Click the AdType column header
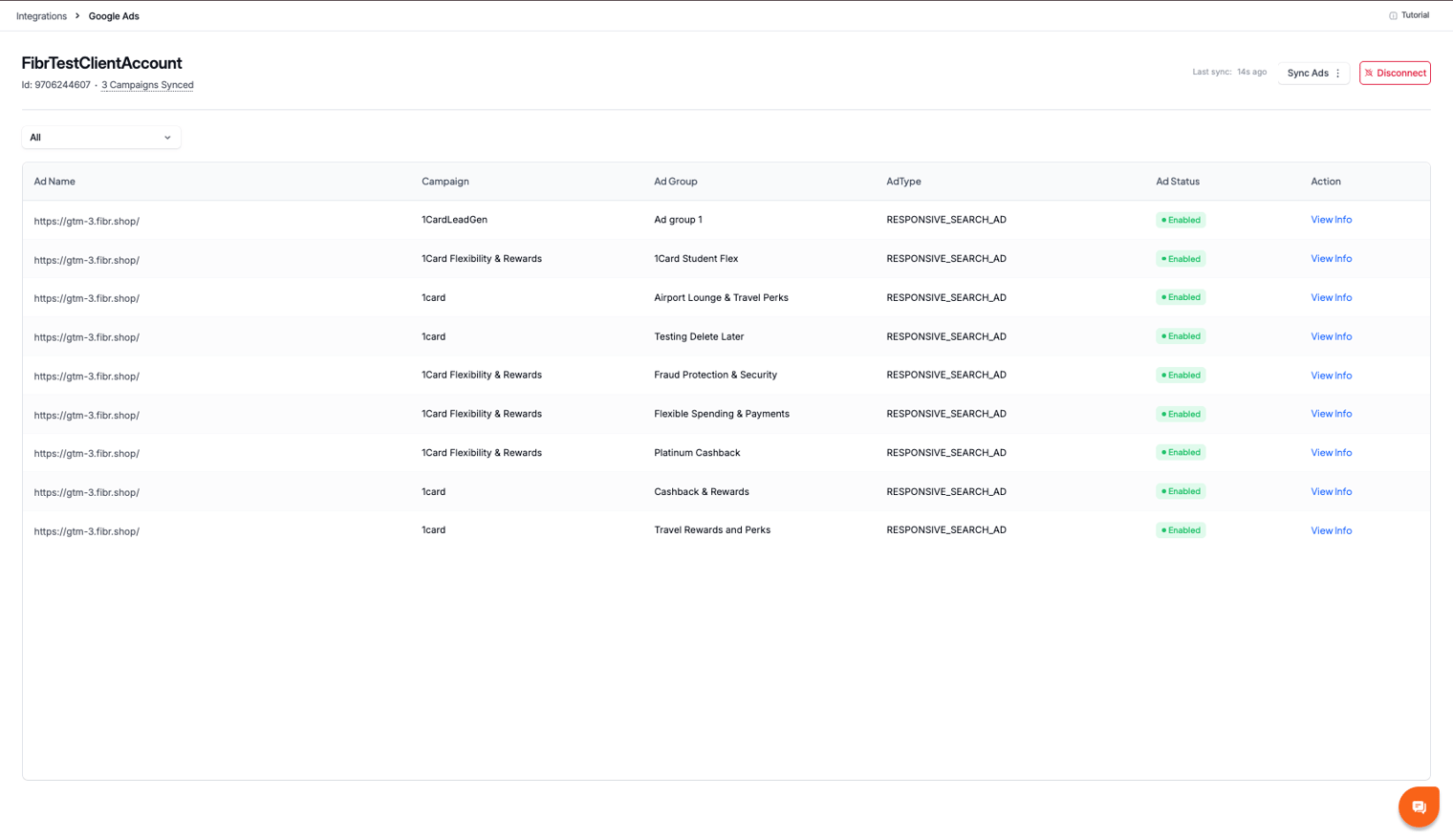Viewport: 1453px width, 840px height. pyautogui.click(x=903, y=182)
